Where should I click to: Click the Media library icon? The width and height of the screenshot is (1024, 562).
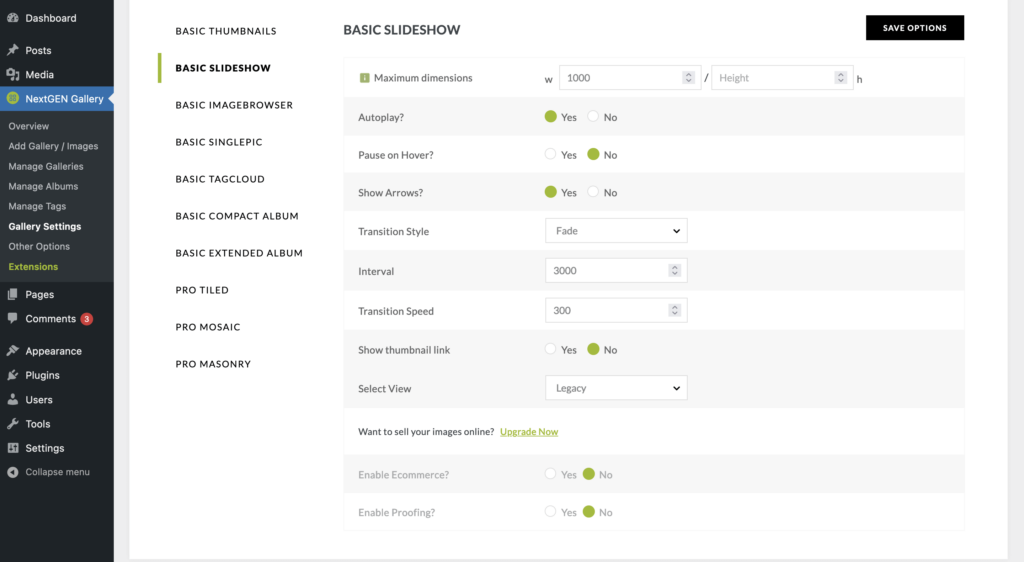[12, 74]
